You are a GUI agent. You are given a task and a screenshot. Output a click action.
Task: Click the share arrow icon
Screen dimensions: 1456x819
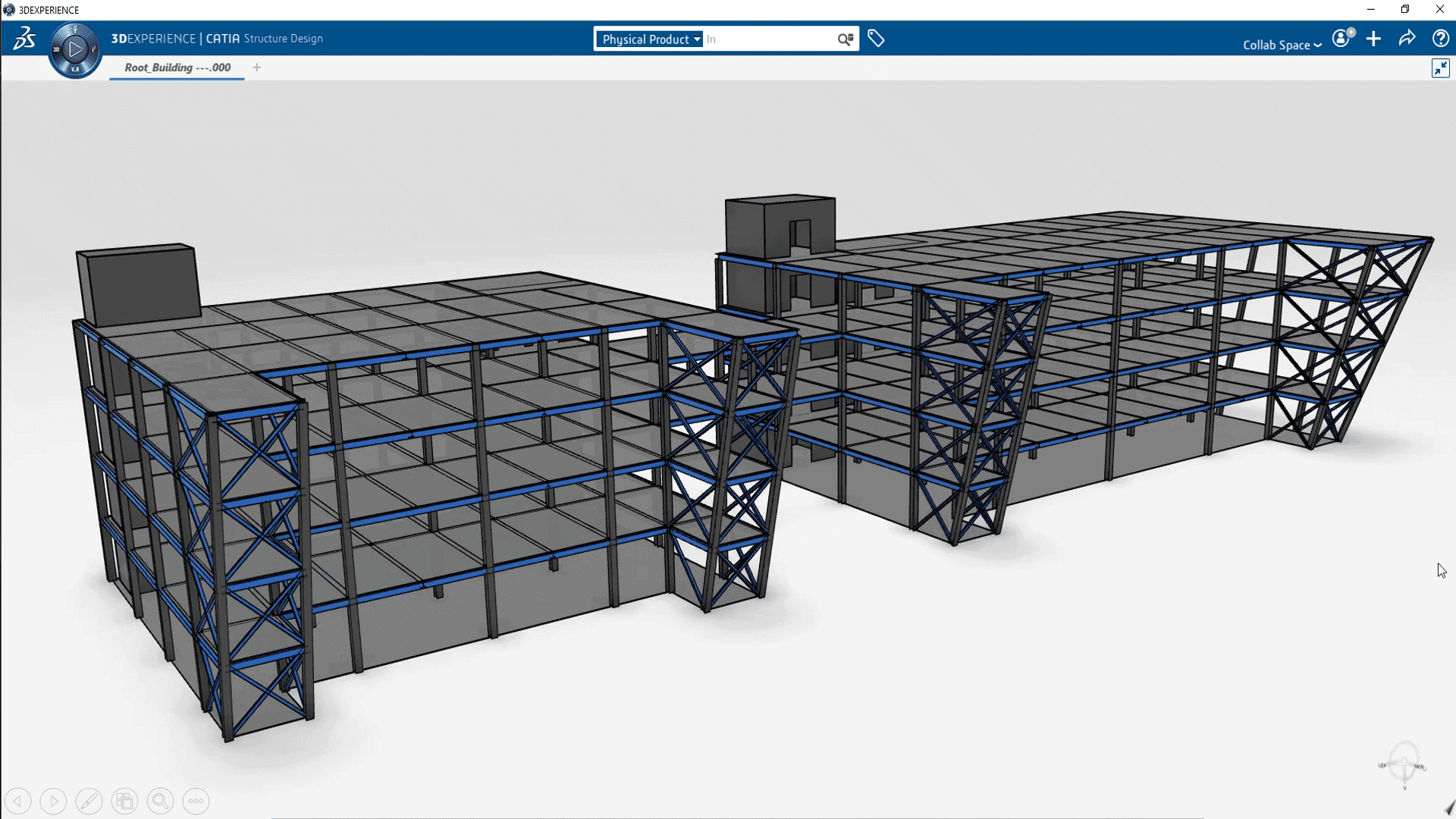pyautogui.click(x=1407, y=39)
